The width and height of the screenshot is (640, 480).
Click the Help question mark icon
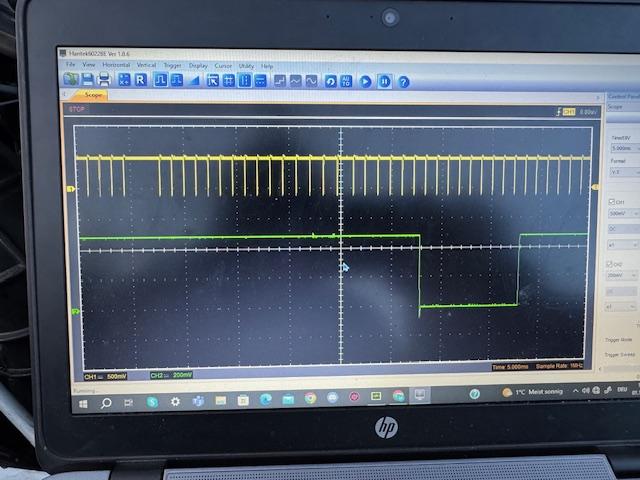pos(403,82)
